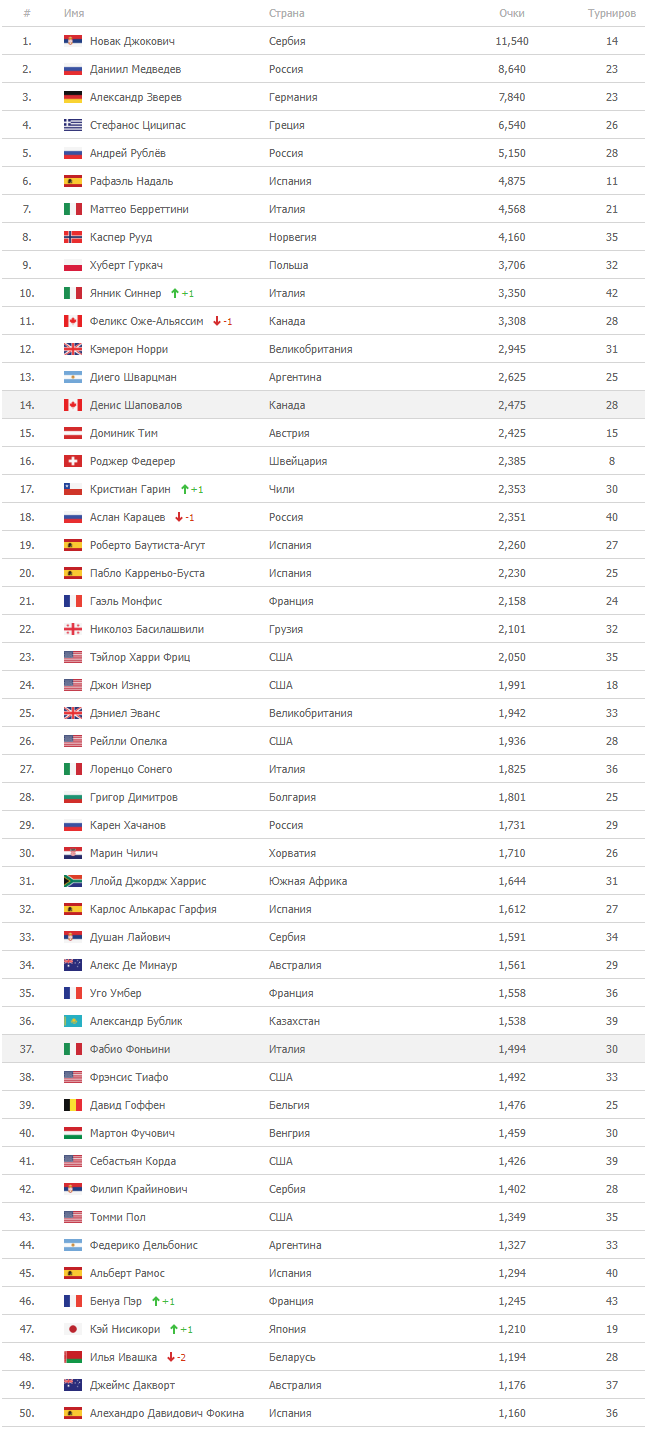Click the German flag beside Александр Зверев
Image resolution: width=645 pixels, height=1429 pixels.
click(72, 97)
